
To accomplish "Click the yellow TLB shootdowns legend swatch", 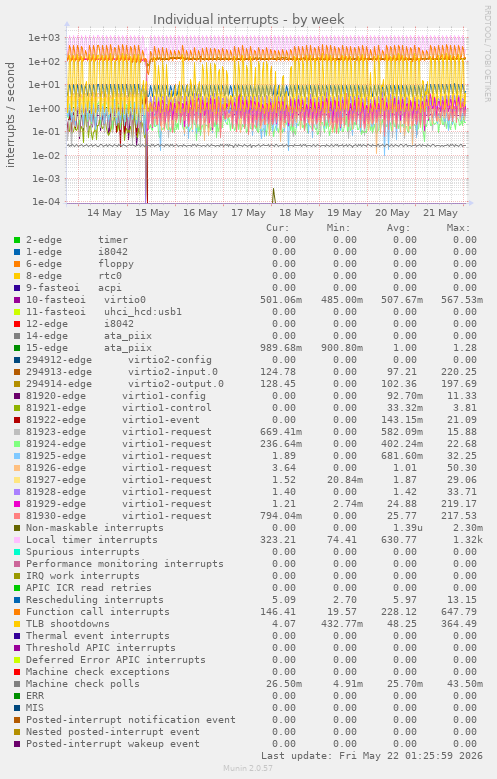I will click(x=17, y=624).
